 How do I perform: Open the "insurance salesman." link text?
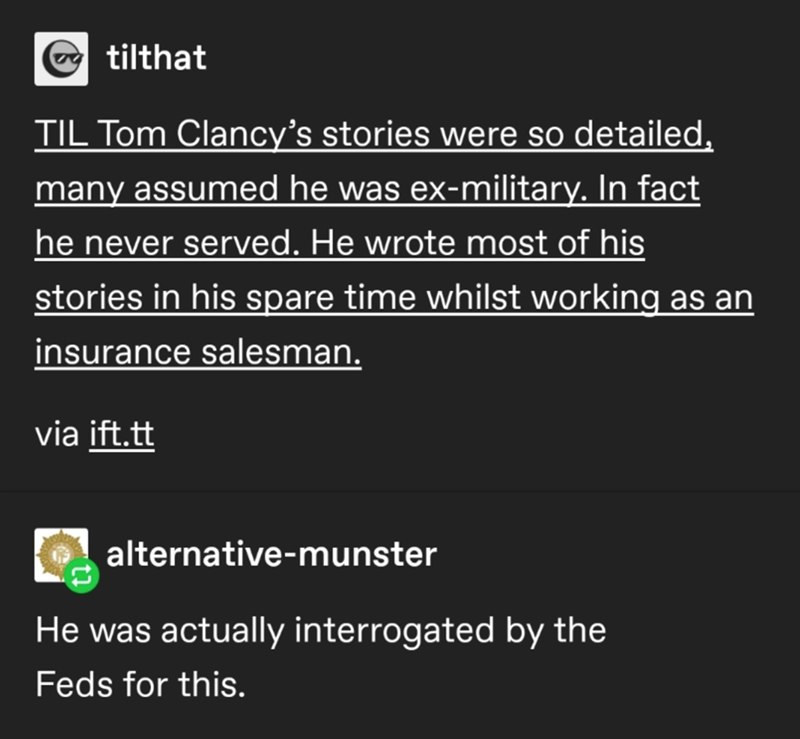(x=198, y=353)
